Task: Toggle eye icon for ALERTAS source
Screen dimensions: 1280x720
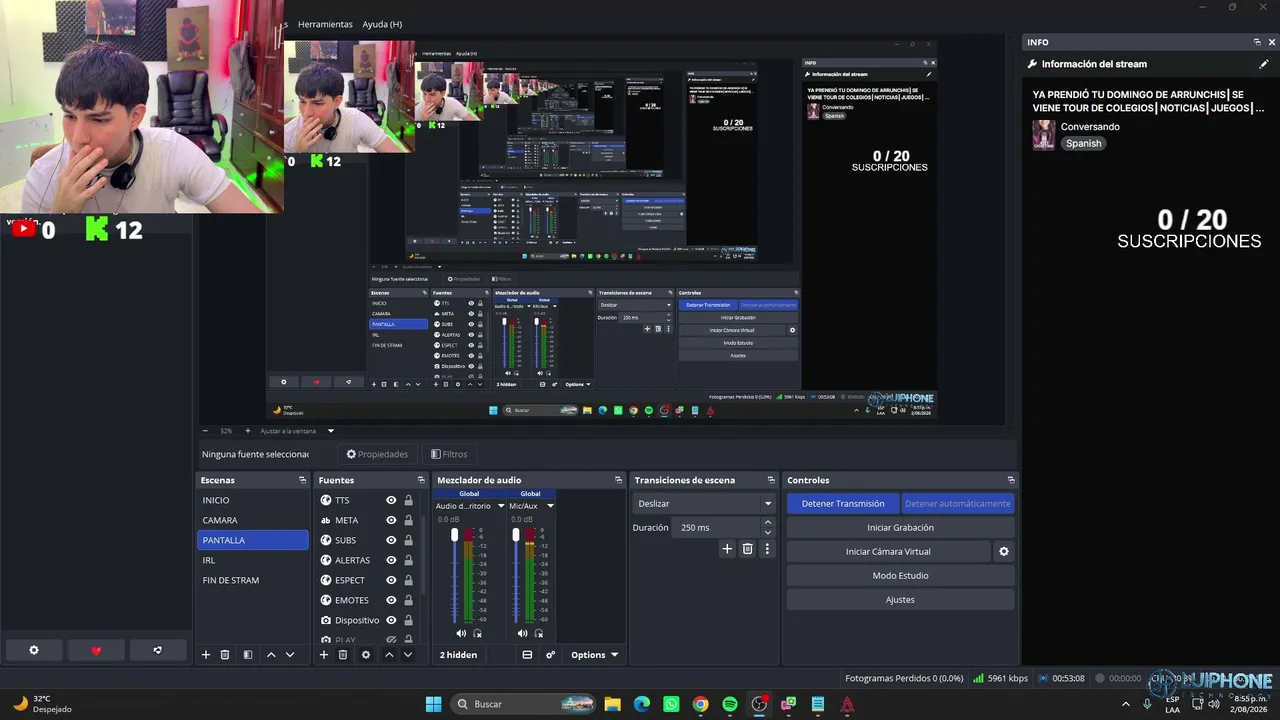Action: [x=391, y=560]
